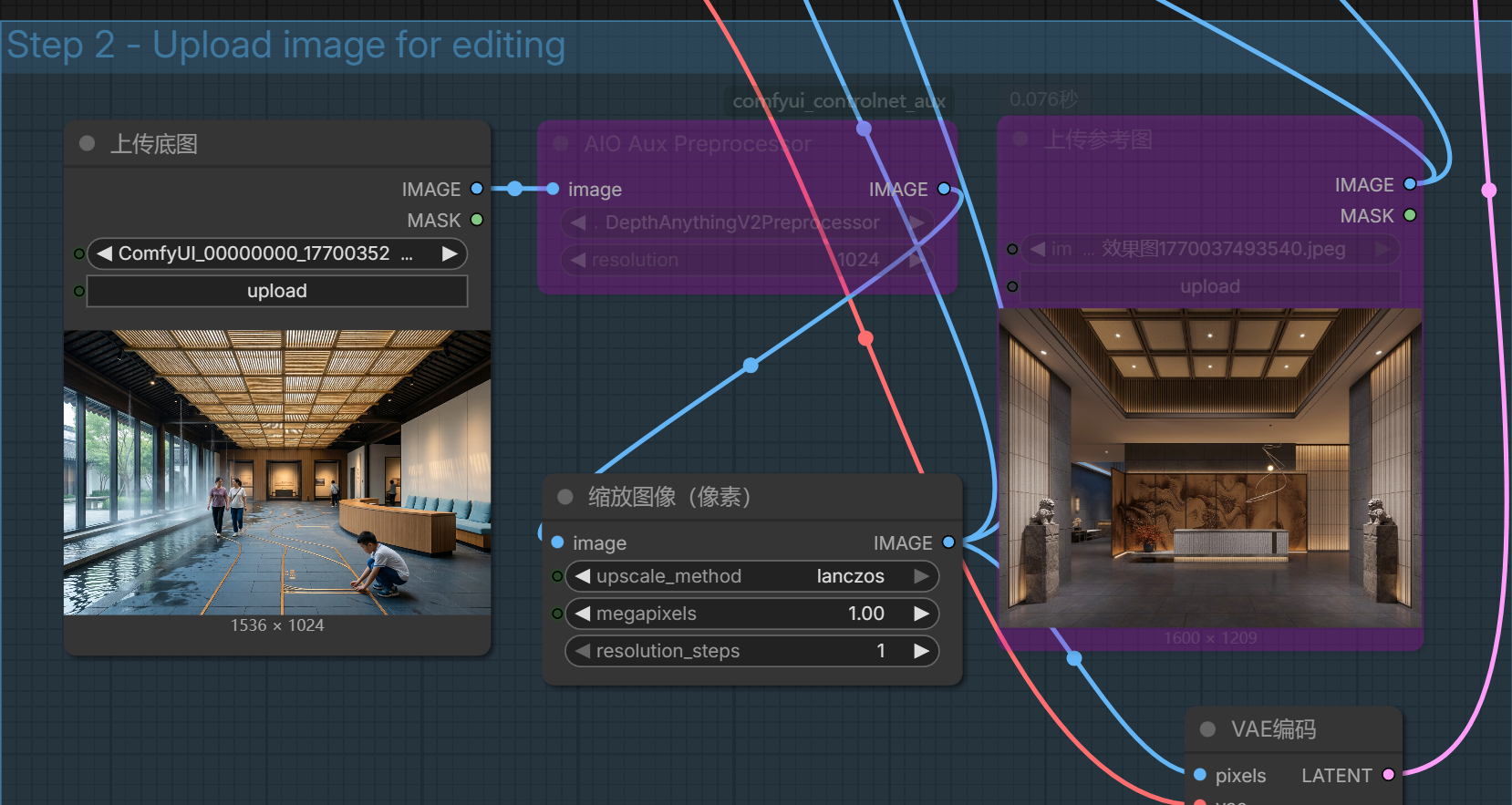Select previous image with left arrow of ComfyUI_00000000 field
The image size is (1512, 805).
[x=104, y=253]
